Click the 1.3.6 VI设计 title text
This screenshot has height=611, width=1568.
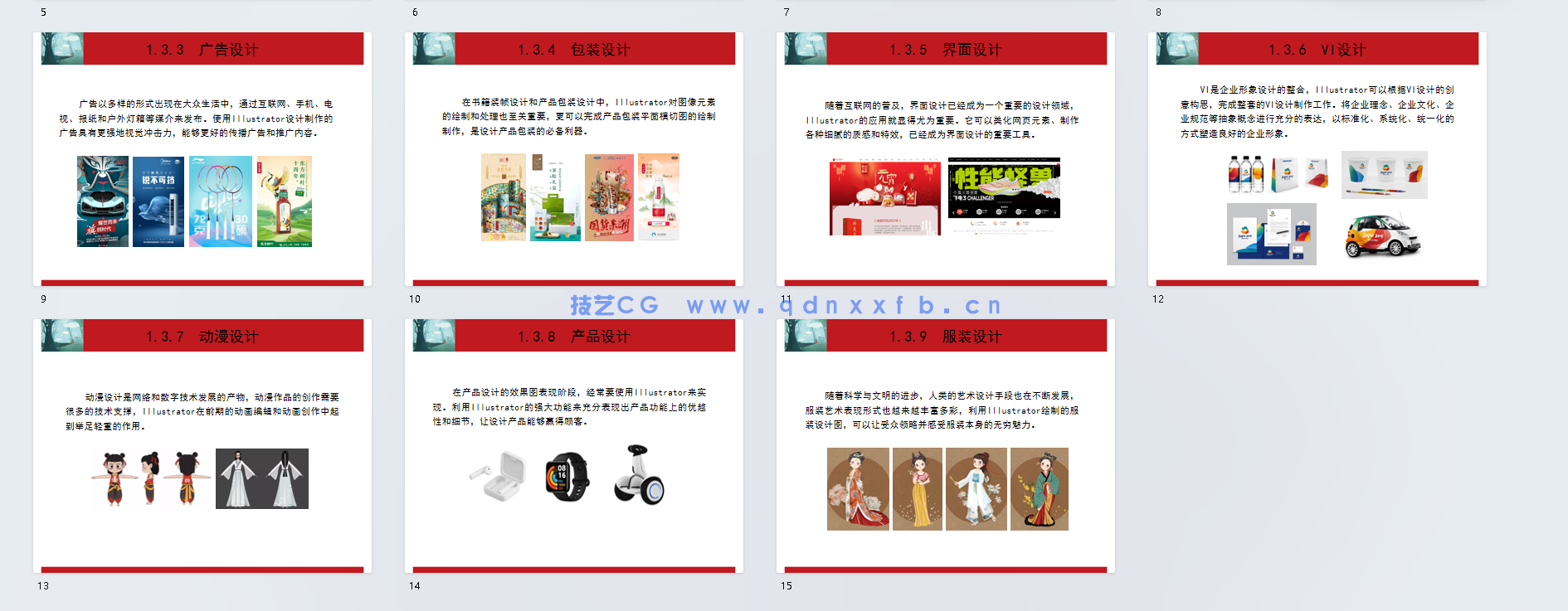(x=1317, y=50)
